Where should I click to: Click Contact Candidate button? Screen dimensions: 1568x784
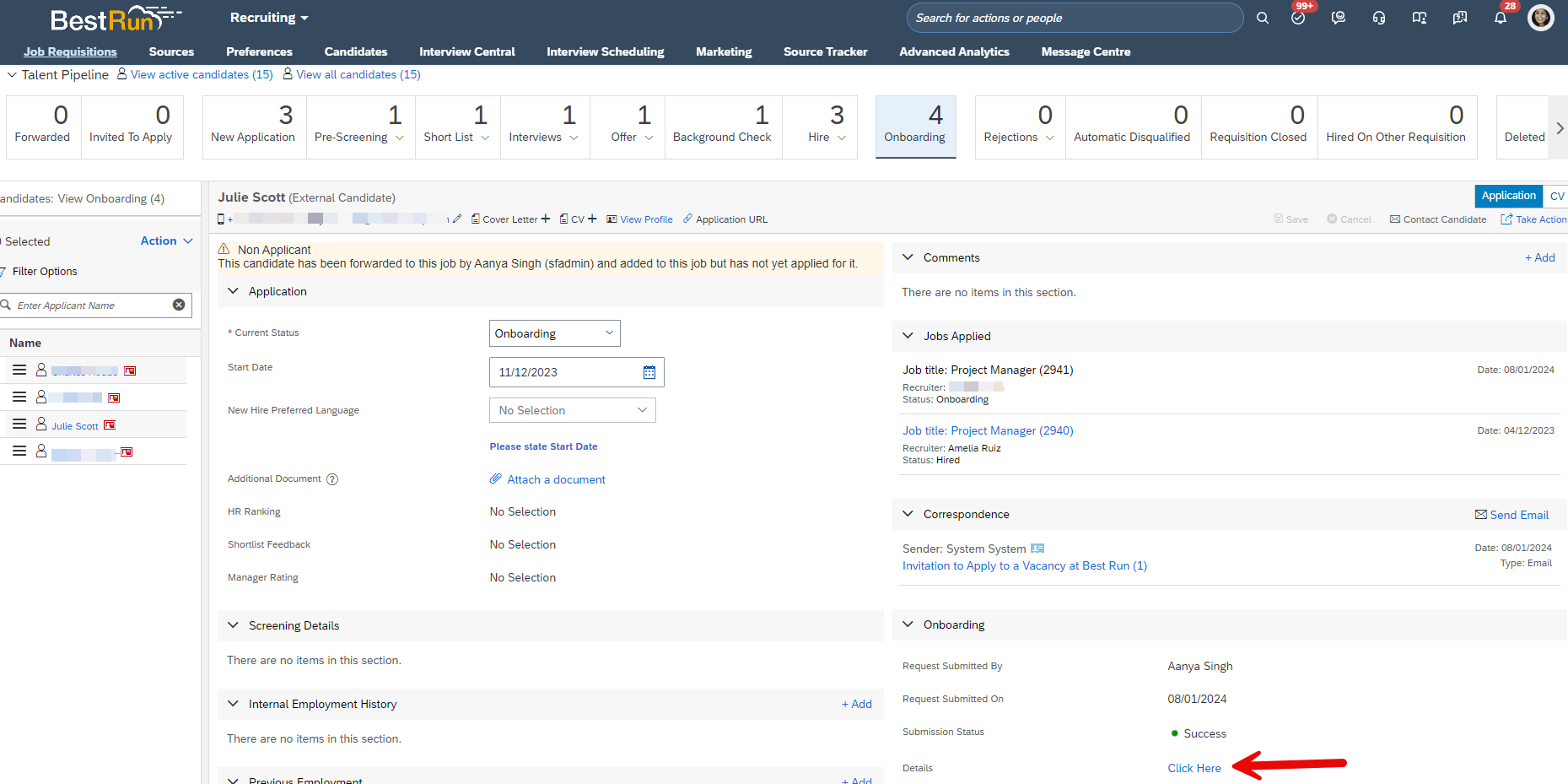pyautogui.click(x=1438, y=219)
